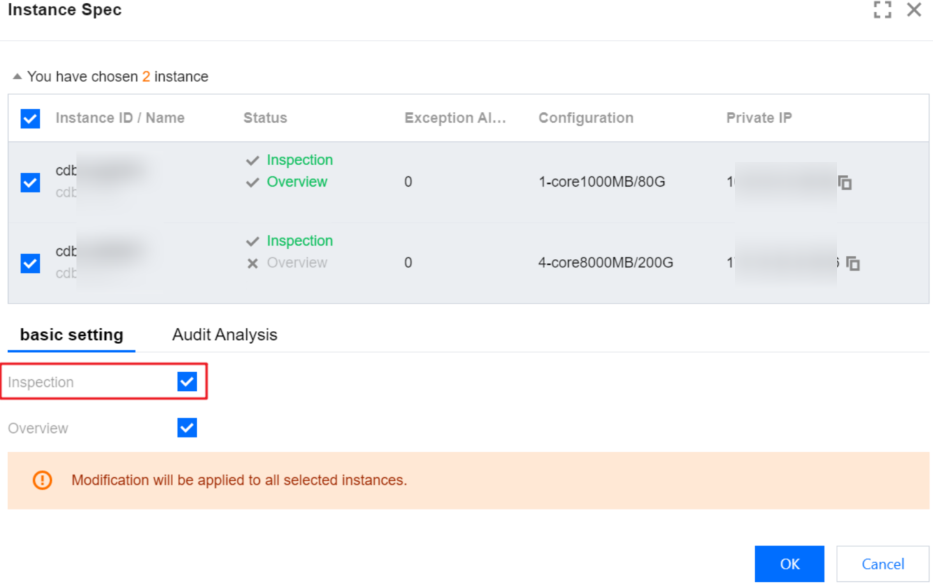Click first row's Inspection status checkmark
This screenshot has height=584, width=933.
[253, 160]
